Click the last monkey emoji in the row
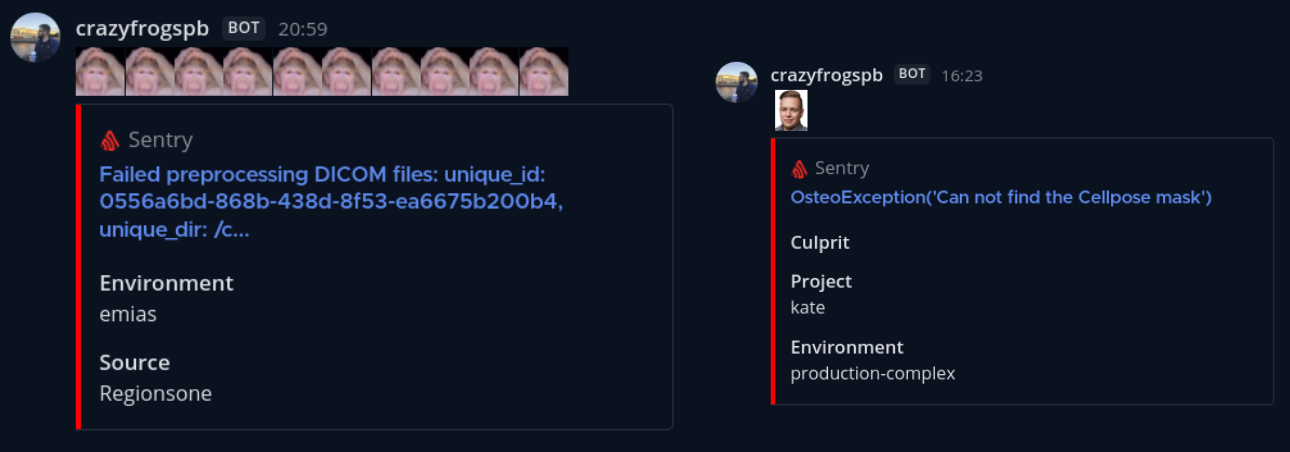Viewport: 1290px width, 452px height. click(544, 72)
